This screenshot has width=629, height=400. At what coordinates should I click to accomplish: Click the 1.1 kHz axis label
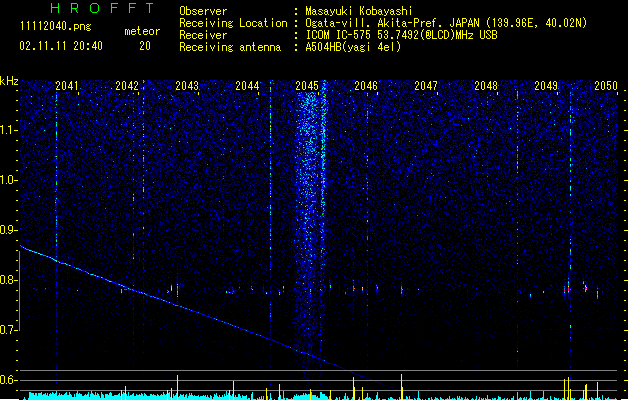click(9, 130)
